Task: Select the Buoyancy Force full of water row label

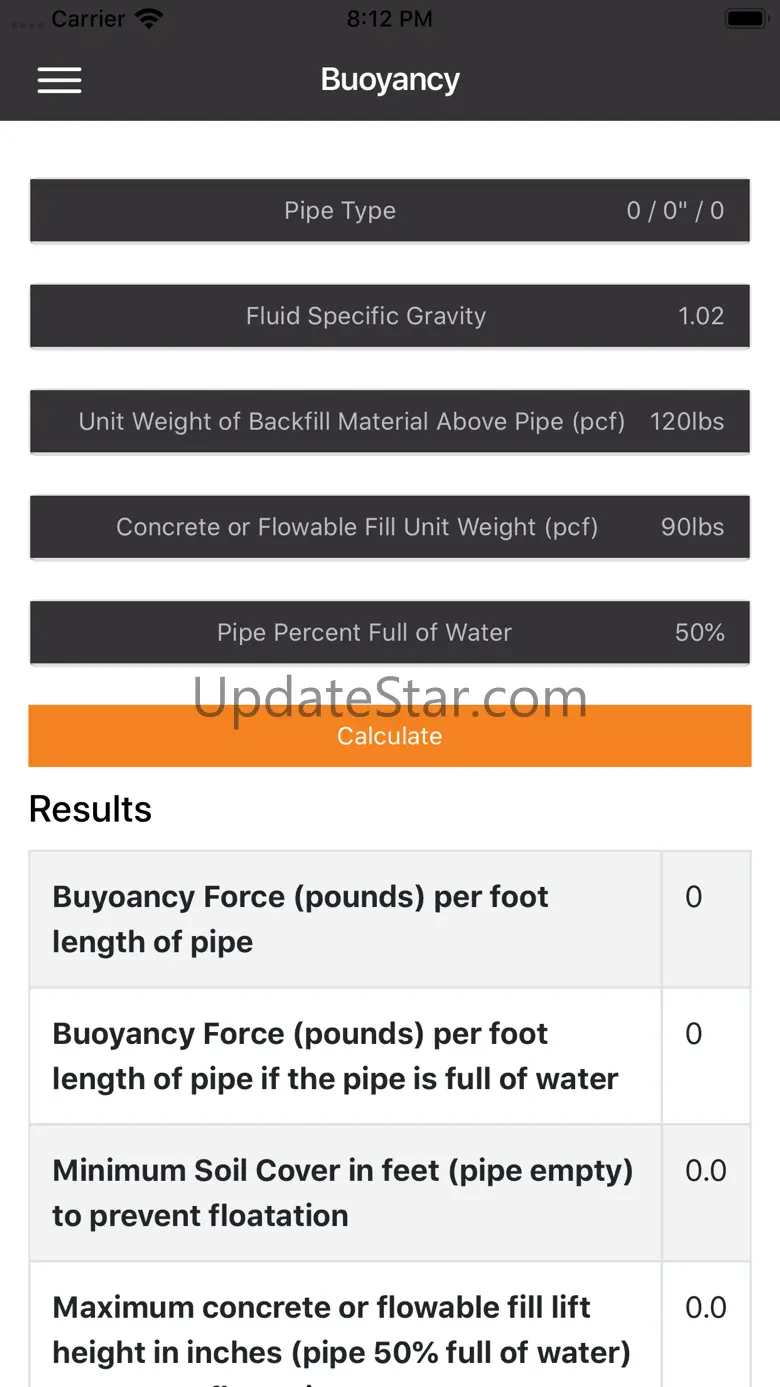Action: (x=335, y=1056)
